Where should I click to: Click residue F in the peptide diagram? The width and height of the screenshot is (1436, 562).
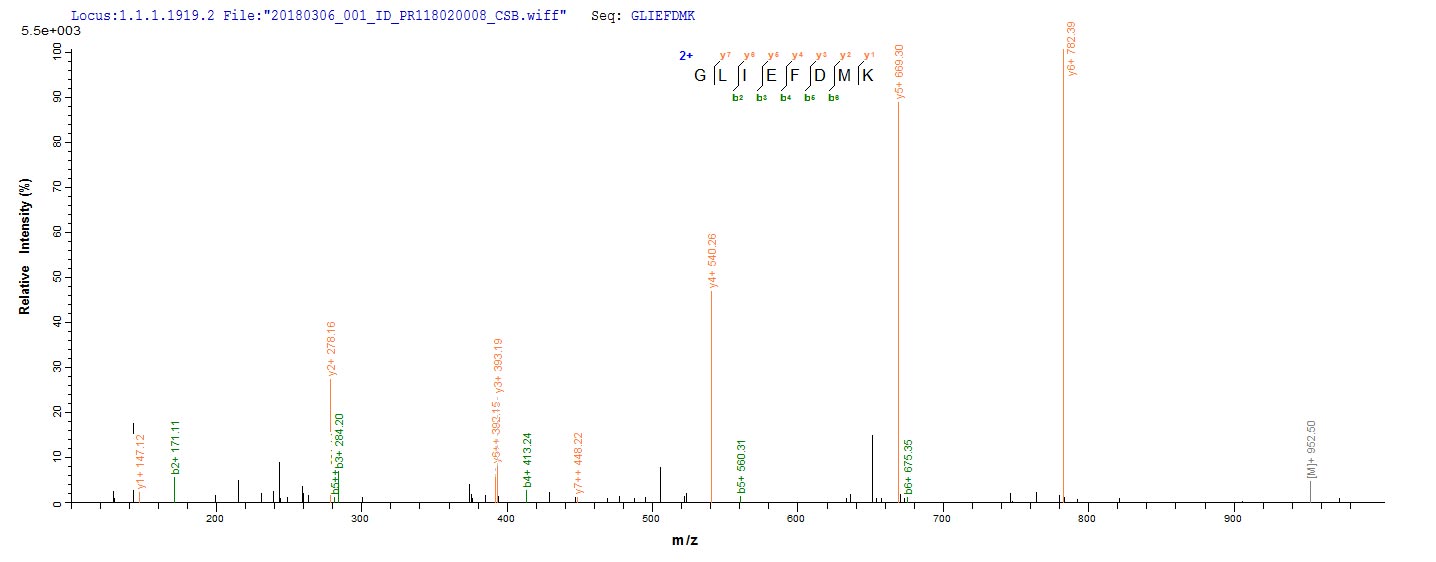(x=796, y=76)
